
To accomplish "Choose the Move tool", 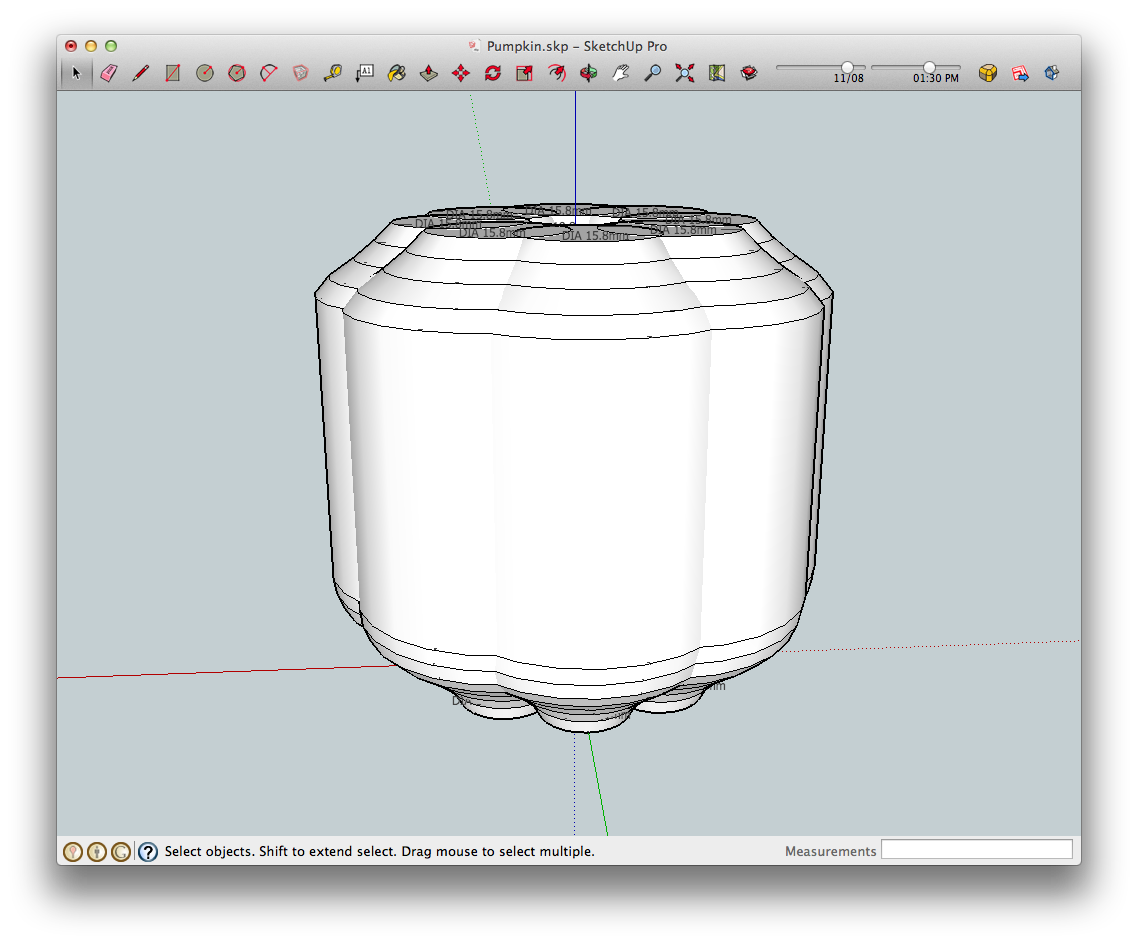I will click(461, 72).
